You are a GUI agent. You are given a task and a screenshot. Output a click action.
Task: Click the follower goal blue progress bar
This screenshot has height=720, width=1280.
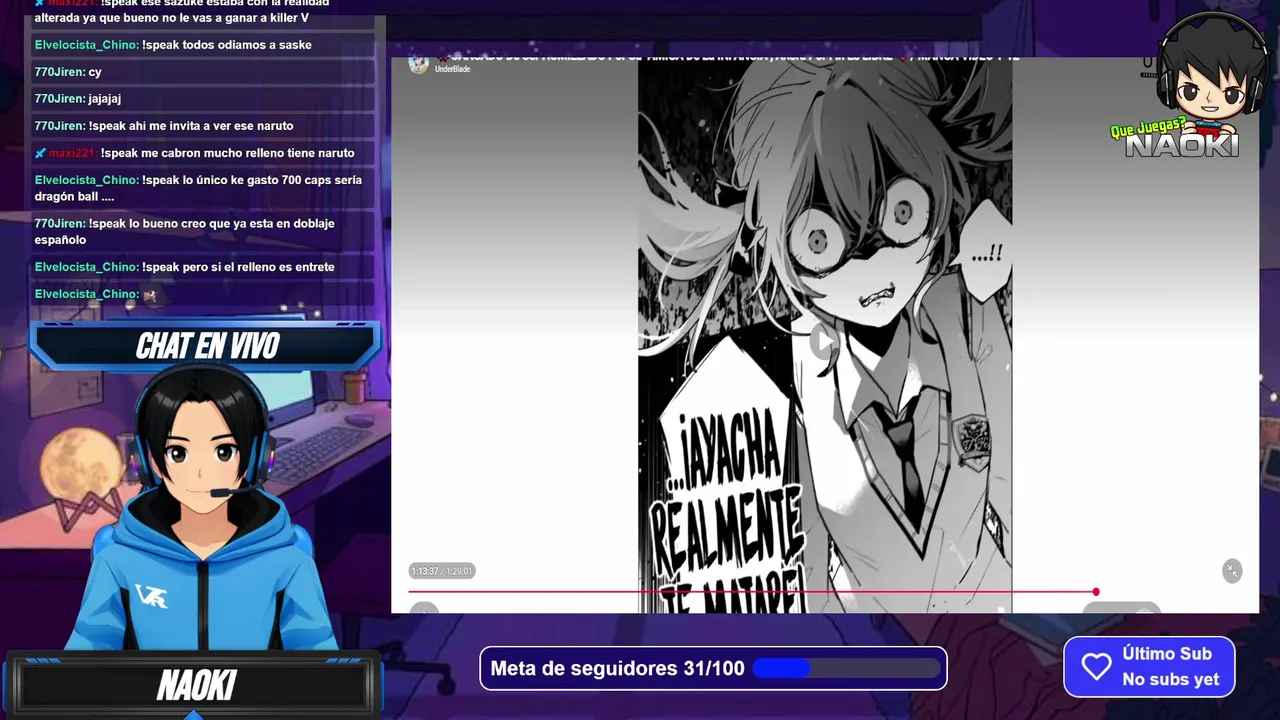click(846, 668)
